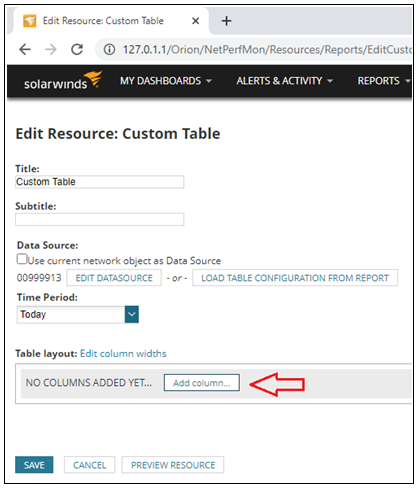
Task: Close the Edit Resource tab
Action: [196, 21]
